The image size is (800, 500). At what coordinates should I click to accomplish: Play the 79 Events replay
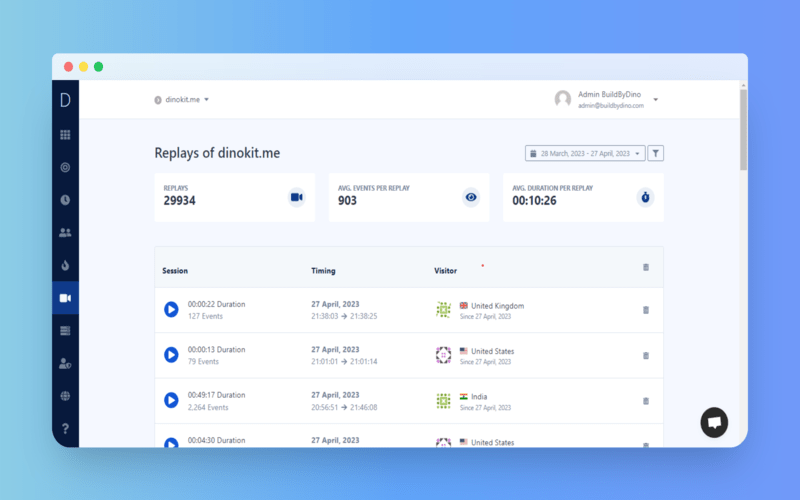coord(171,355)
